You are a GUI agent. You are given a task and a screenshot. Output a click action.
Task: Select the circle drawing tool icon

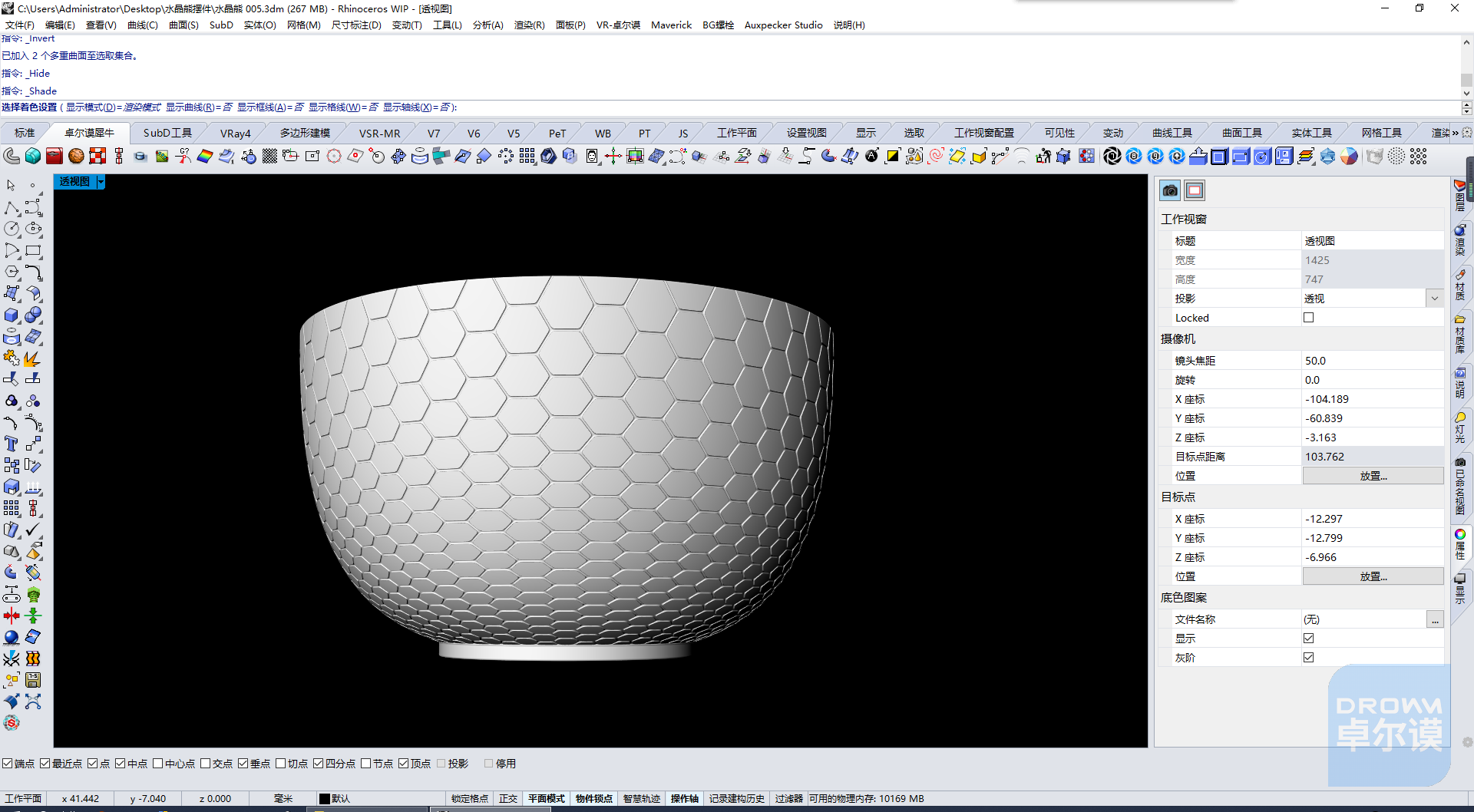pyautogui.click(x=12, y=229)
